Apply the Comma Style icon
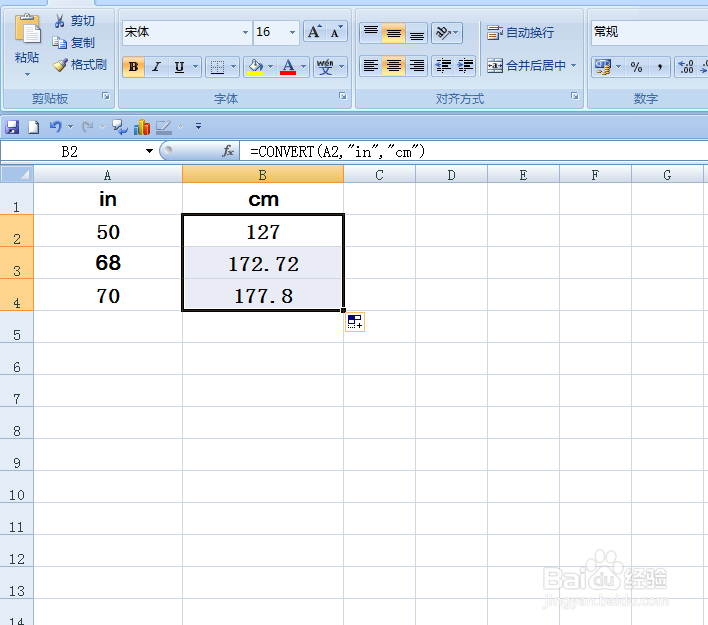 pos(660,67)
